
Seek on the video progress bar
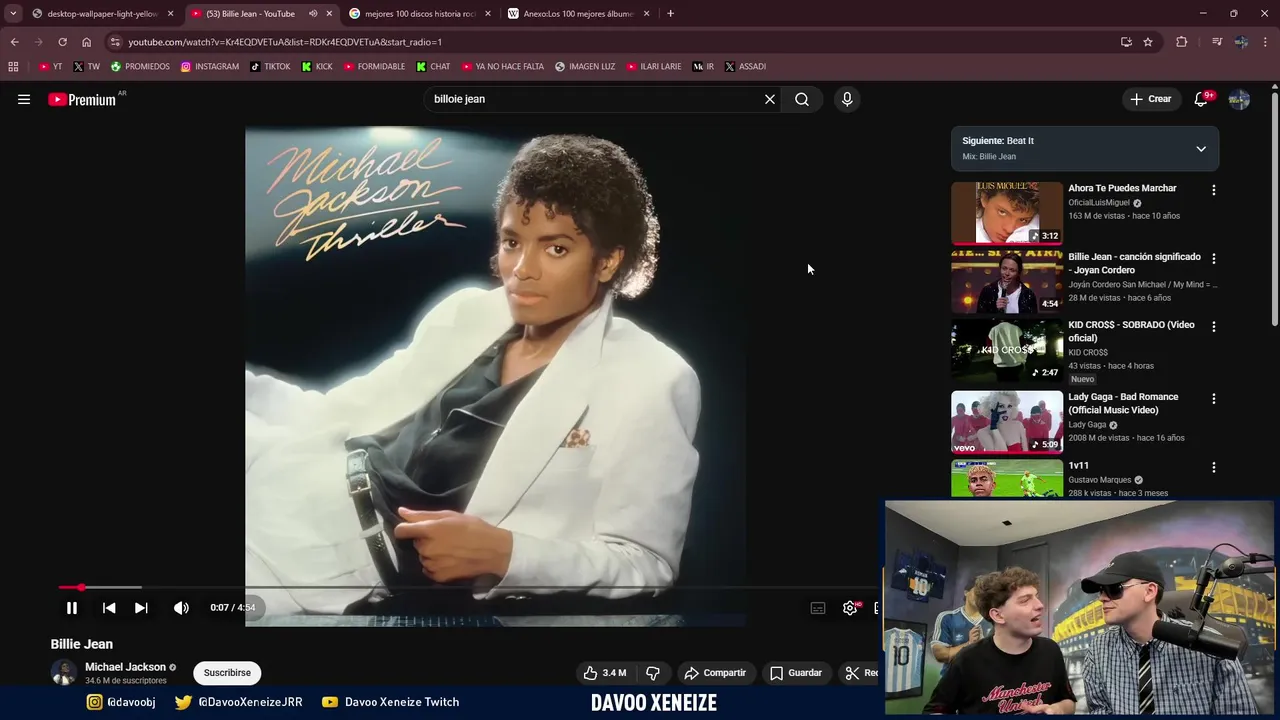[x=468, y=587]
